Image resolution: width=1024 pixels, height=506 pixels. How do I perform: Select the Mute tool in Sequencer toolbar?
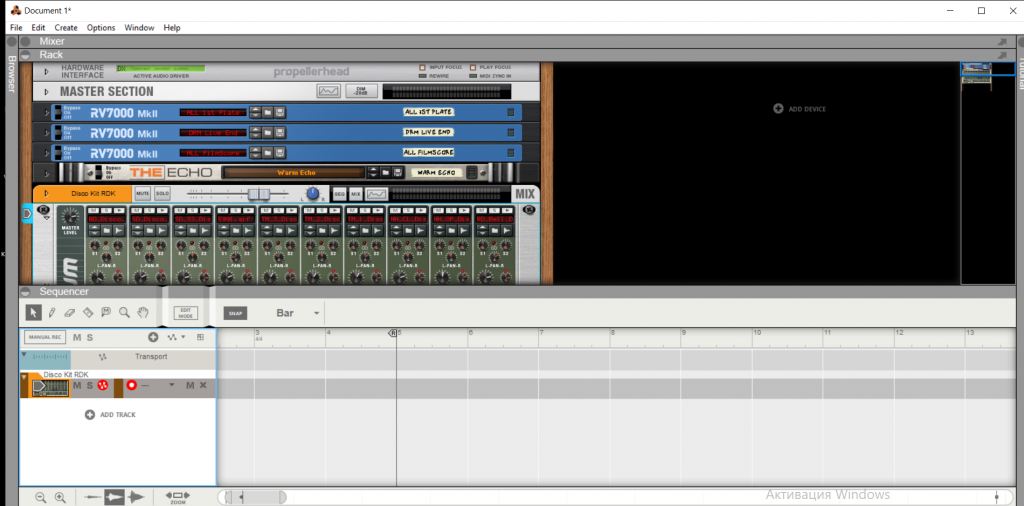[x=106, y=313]
